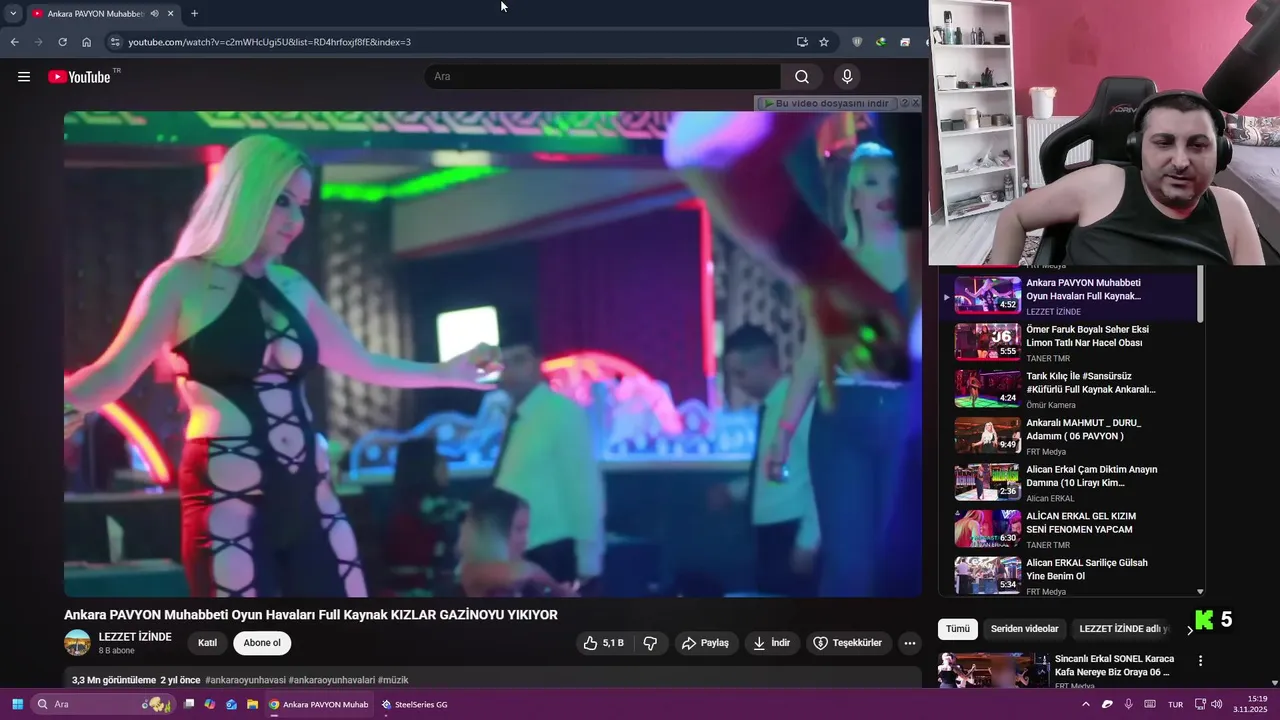The height and width of the screenshot is (720, 1280).
Task: Open the Paylaş share button
Action: tap(706, 643)
